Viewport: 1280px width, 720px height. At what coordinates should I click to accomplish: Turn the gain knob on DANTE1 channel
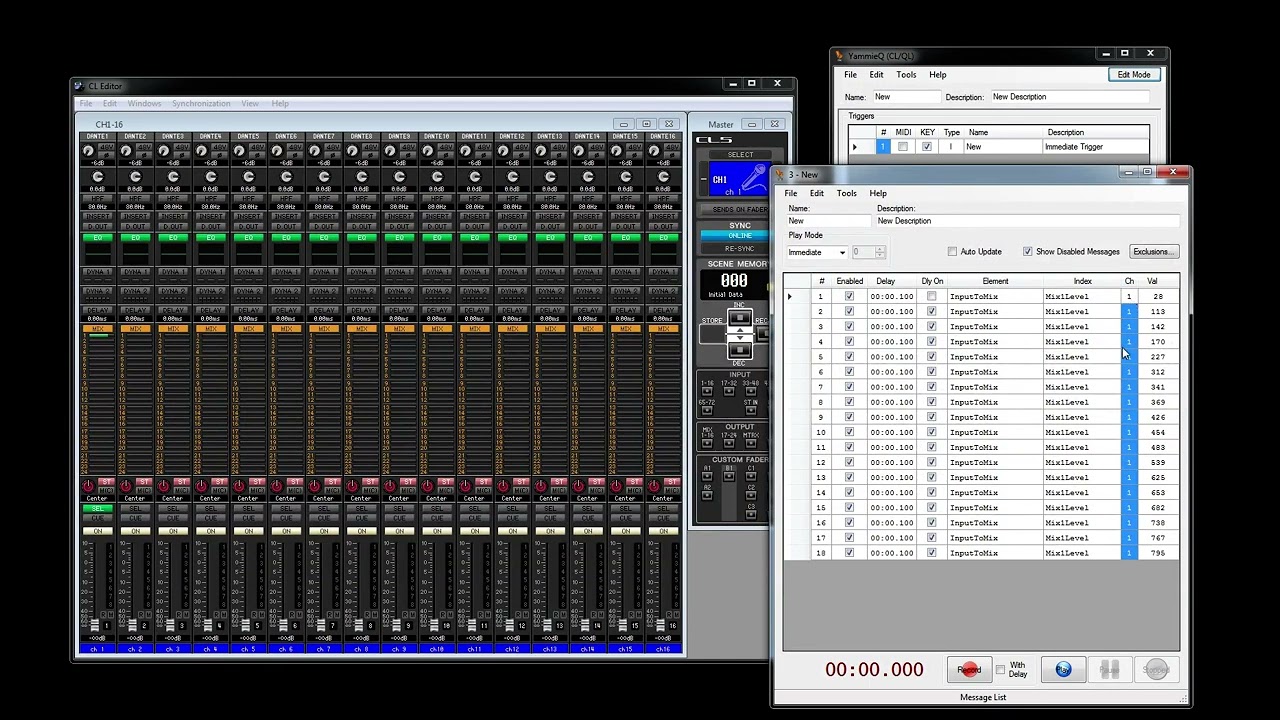coord(88,151)
